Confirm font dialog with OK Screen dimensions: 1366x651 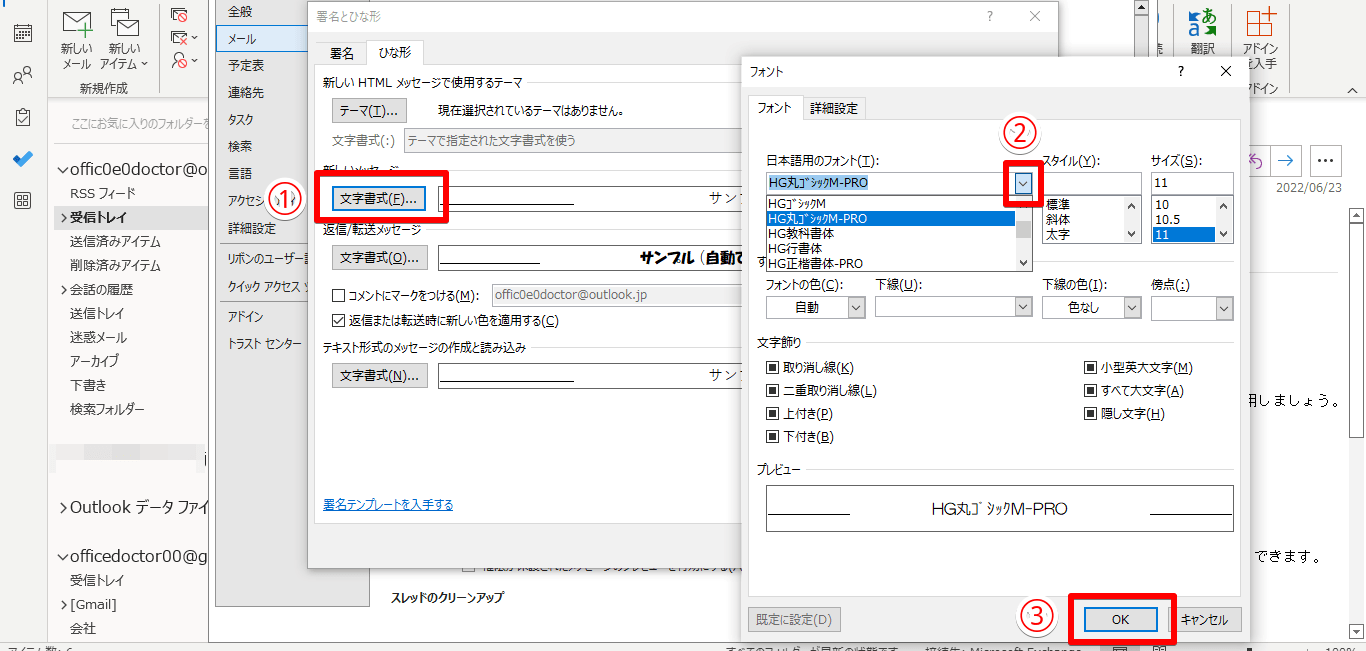pyautogui.click(x=1120, y=619)
